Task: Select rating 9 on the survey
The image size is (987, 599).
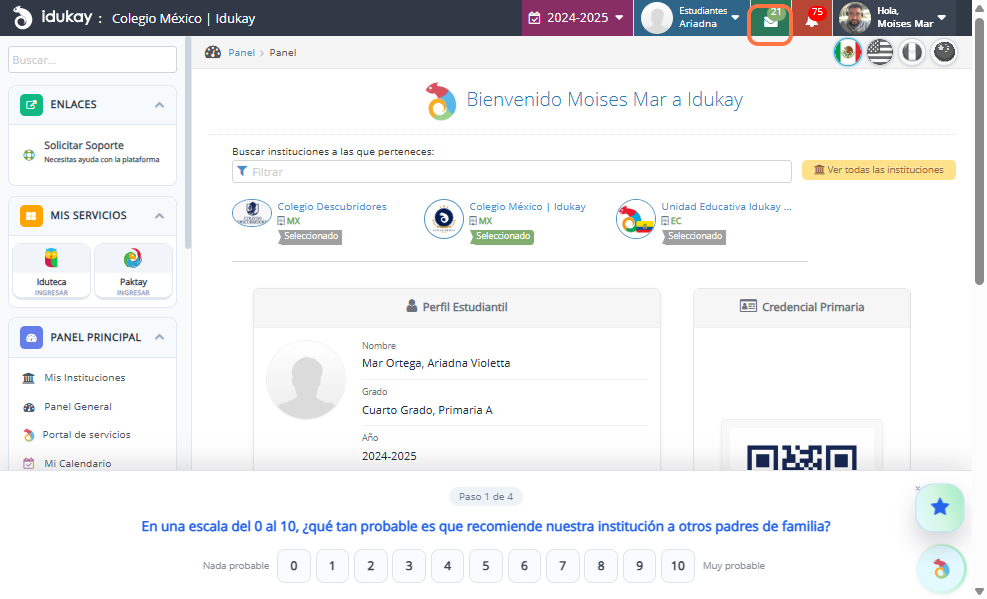Action: coord(640,566)
